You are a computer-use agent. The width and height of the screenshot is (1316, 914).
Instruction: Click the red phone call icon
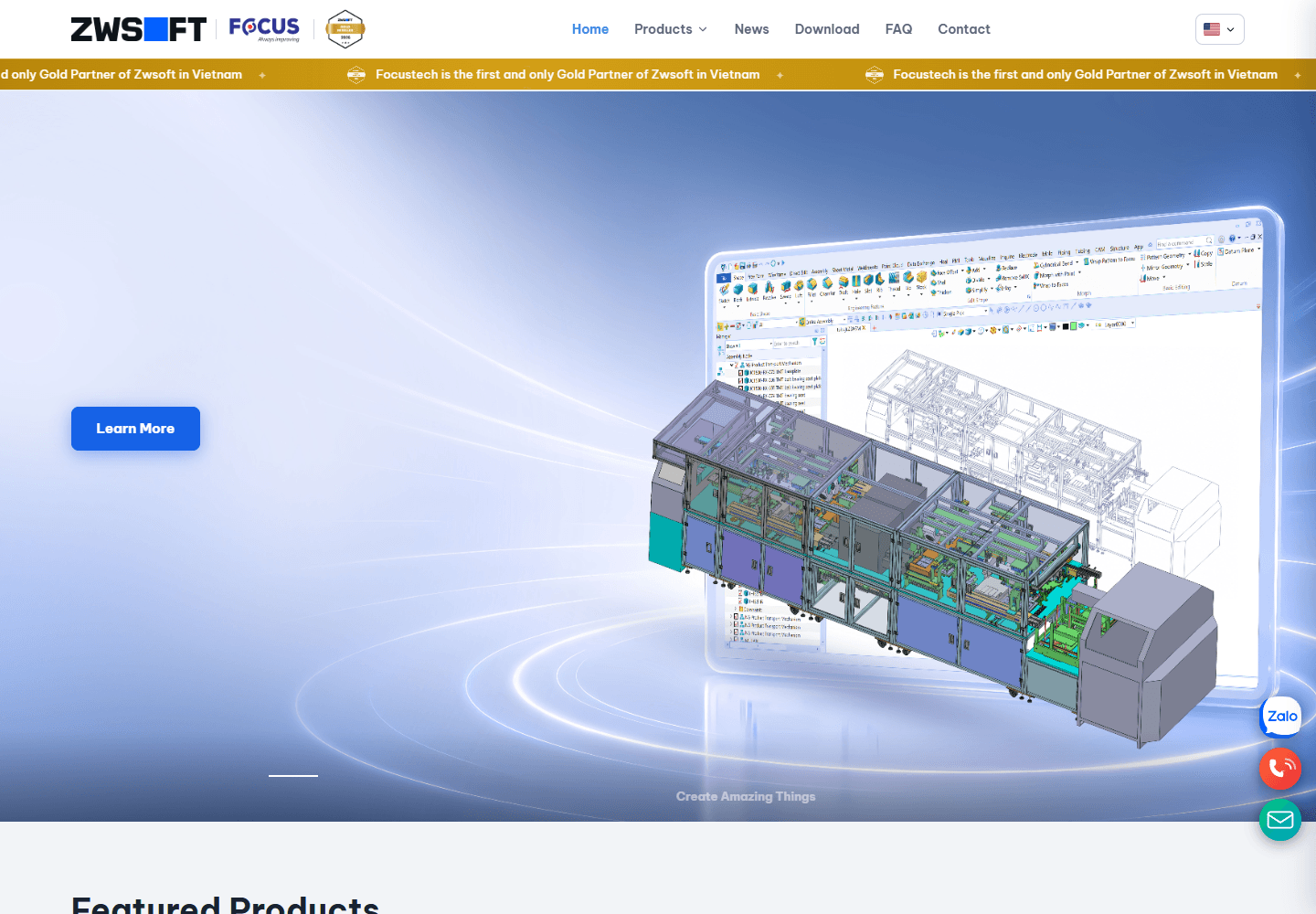[1280, 769]
